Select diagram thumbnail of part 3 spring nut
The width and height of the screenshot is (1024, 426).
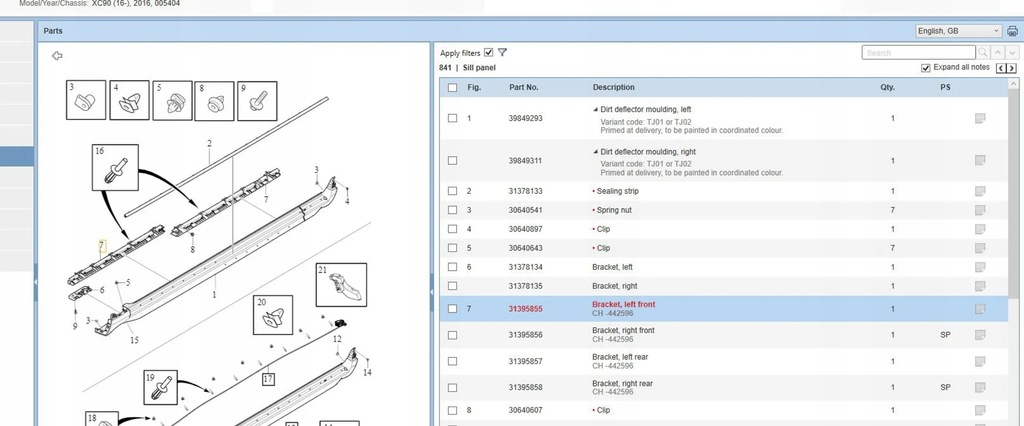86,100
